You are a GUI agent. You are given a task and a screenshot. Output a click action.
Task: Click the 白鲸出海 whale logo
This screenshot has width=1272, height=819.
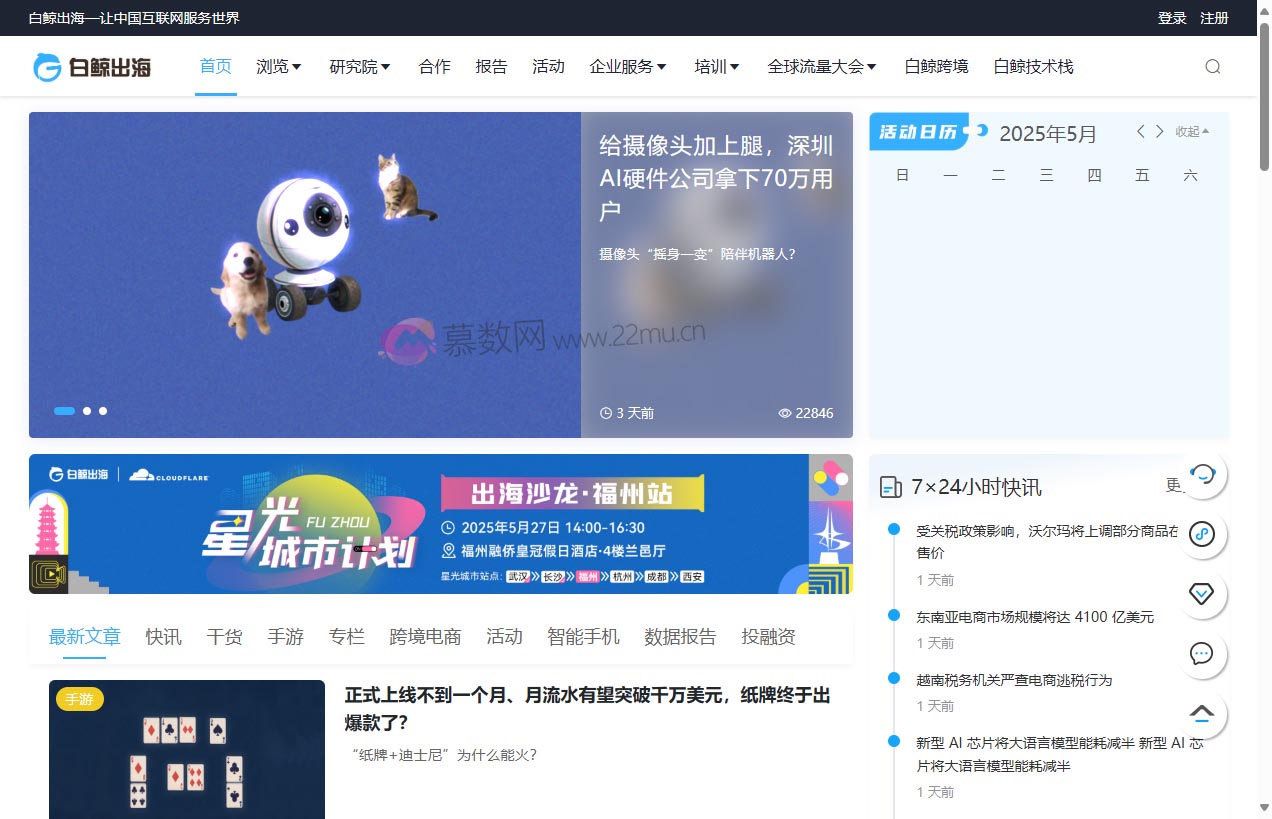(x=92, y=67)
